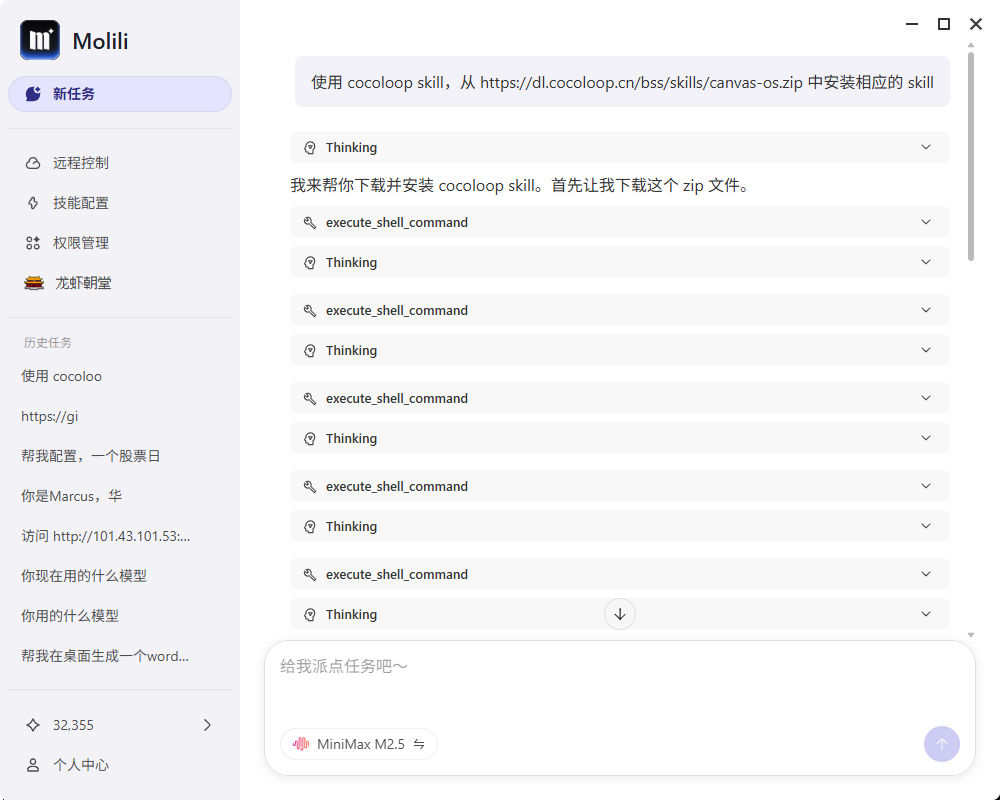Viewport: 1000px width, 800px height.
Task: Click the send message arrow button
Action: click(x=941, y=744)
